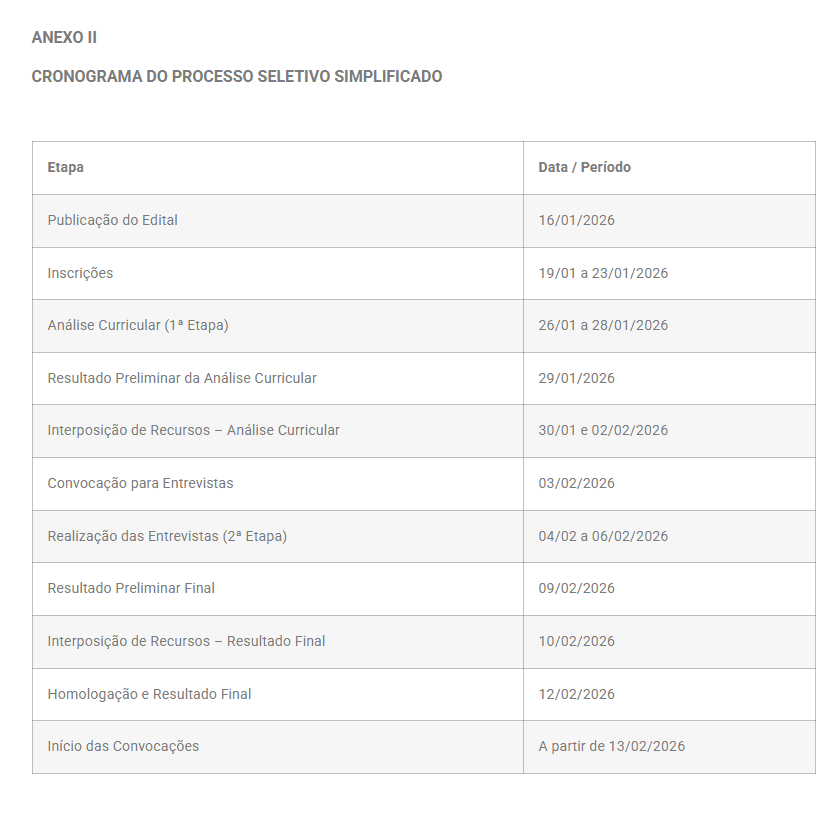Select the Publicação do Edital row
Screen dimensions: 836x818
tap(424, 221)
